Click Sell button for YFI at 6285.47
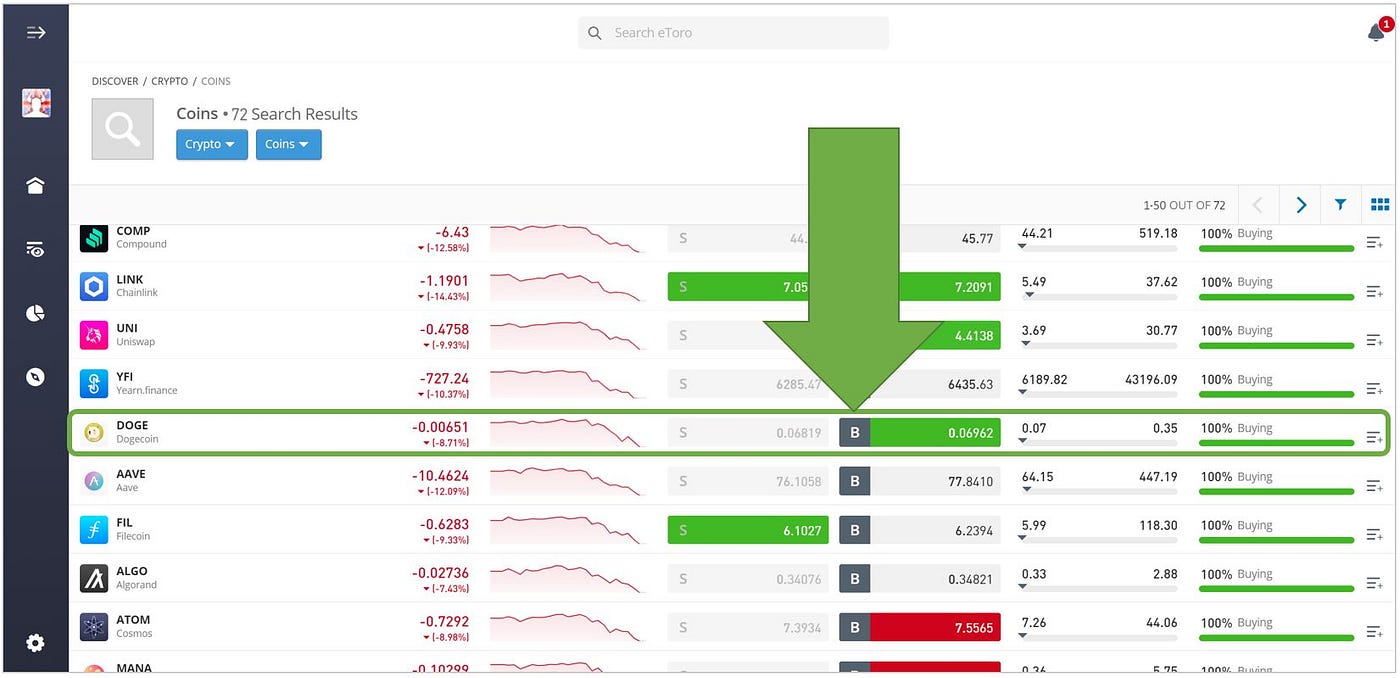This screenshot has width=1400, height=678. point(748,384)
